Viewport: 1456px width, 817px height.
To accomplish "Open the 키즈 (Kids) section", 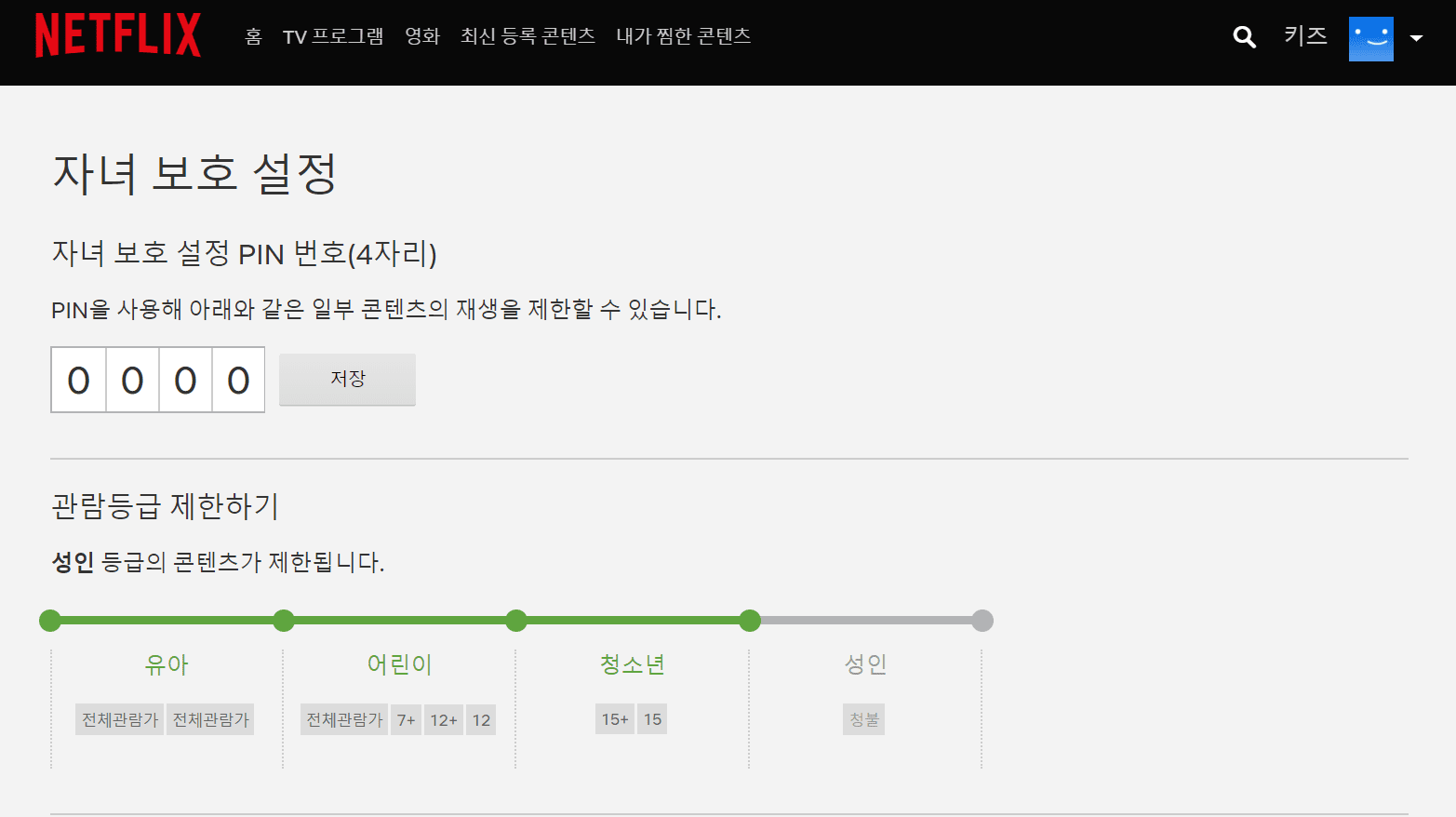I will (x=1304, y=36).
